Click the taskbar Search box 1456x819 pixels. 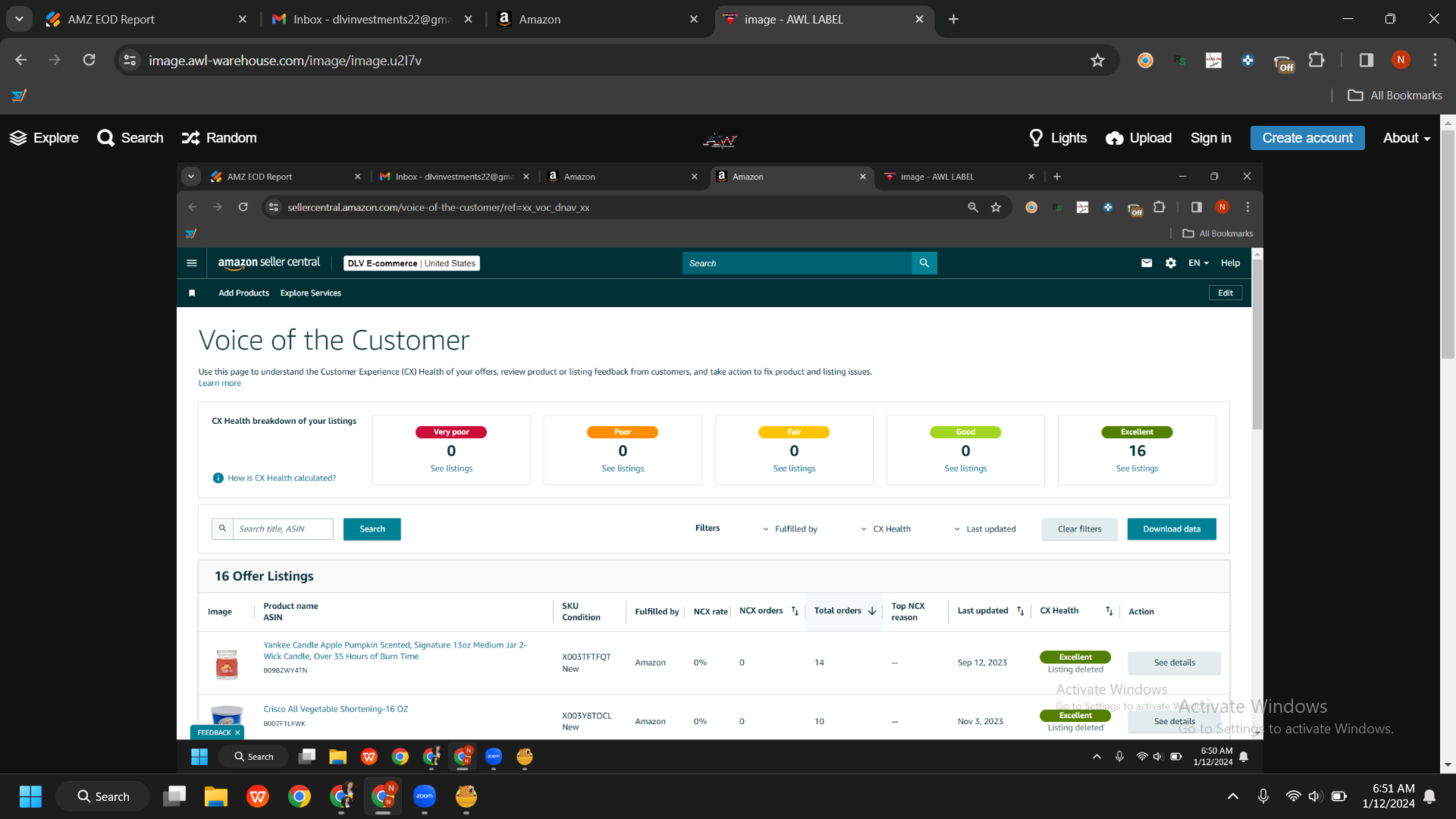tap(102, 796)
